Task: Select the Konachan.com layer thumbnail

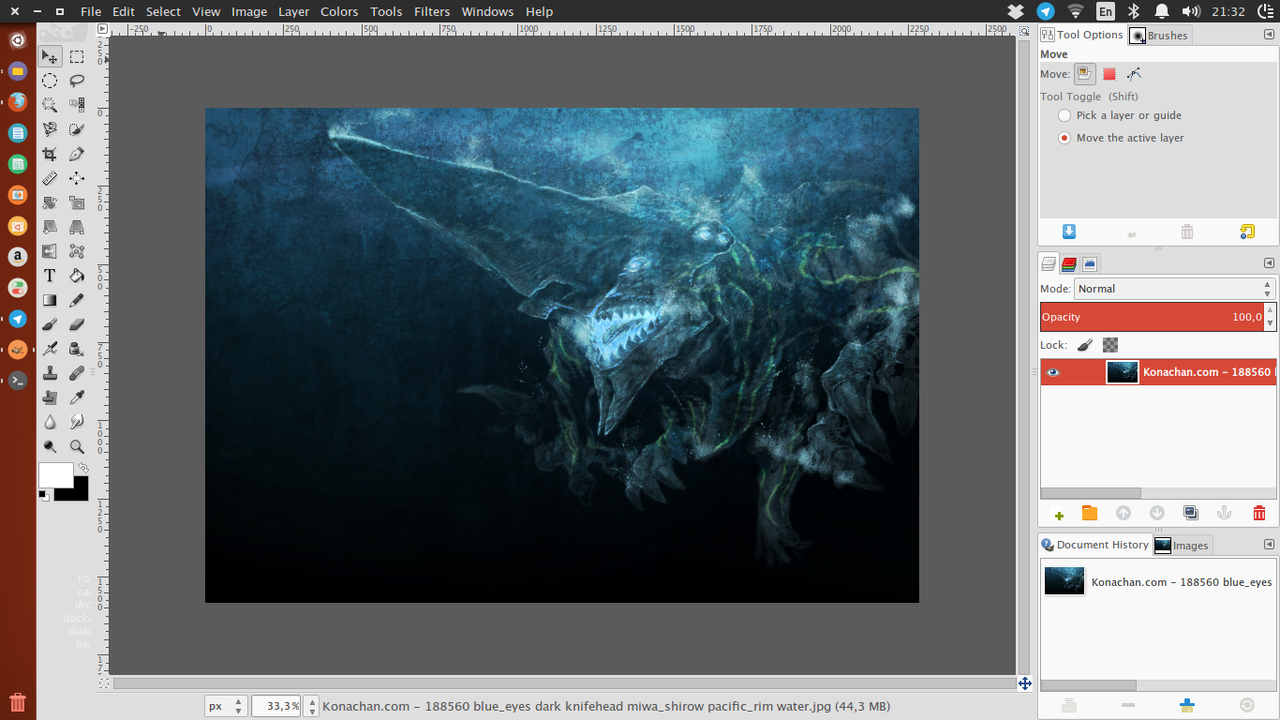Action: pyautogui.click(x=1122, y=372)
